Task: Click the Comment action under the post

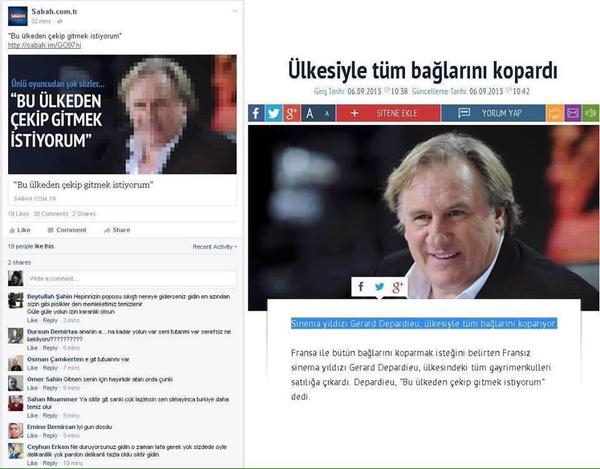Action: pos(67,230)
